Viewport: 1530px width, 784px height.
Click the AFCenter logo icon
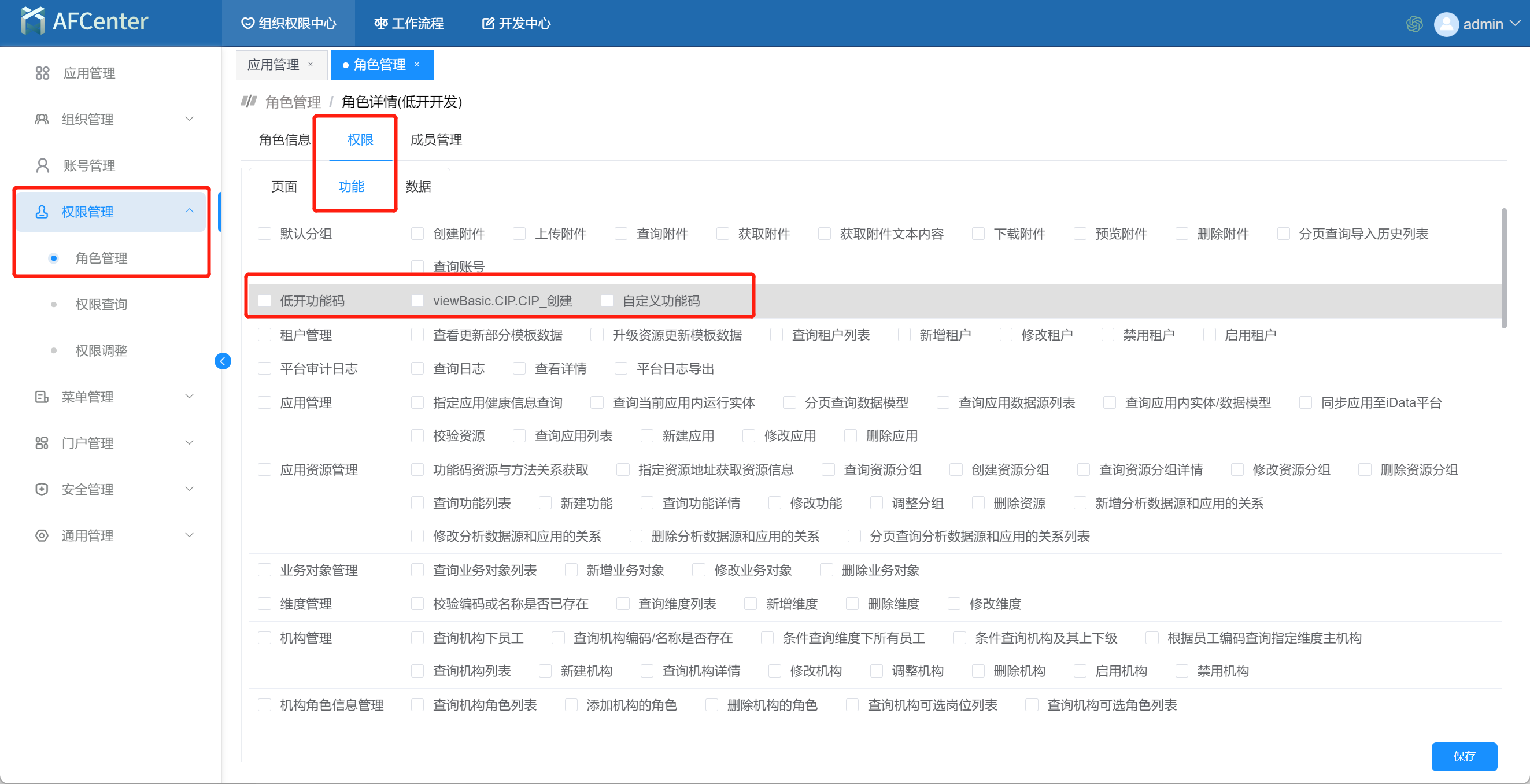tap(32, 21)
